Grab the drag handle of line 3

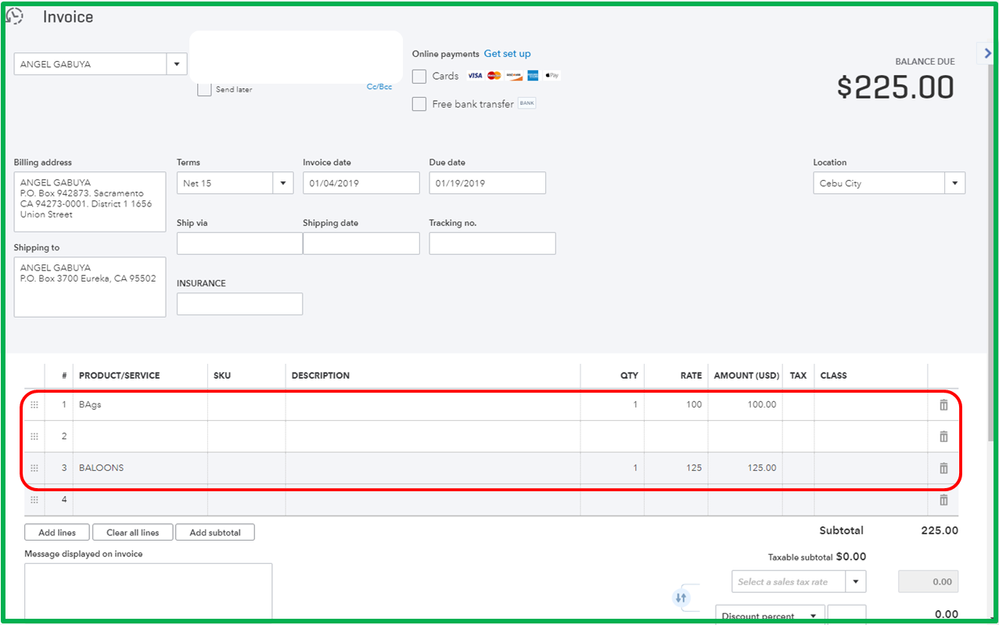[34, 468]
